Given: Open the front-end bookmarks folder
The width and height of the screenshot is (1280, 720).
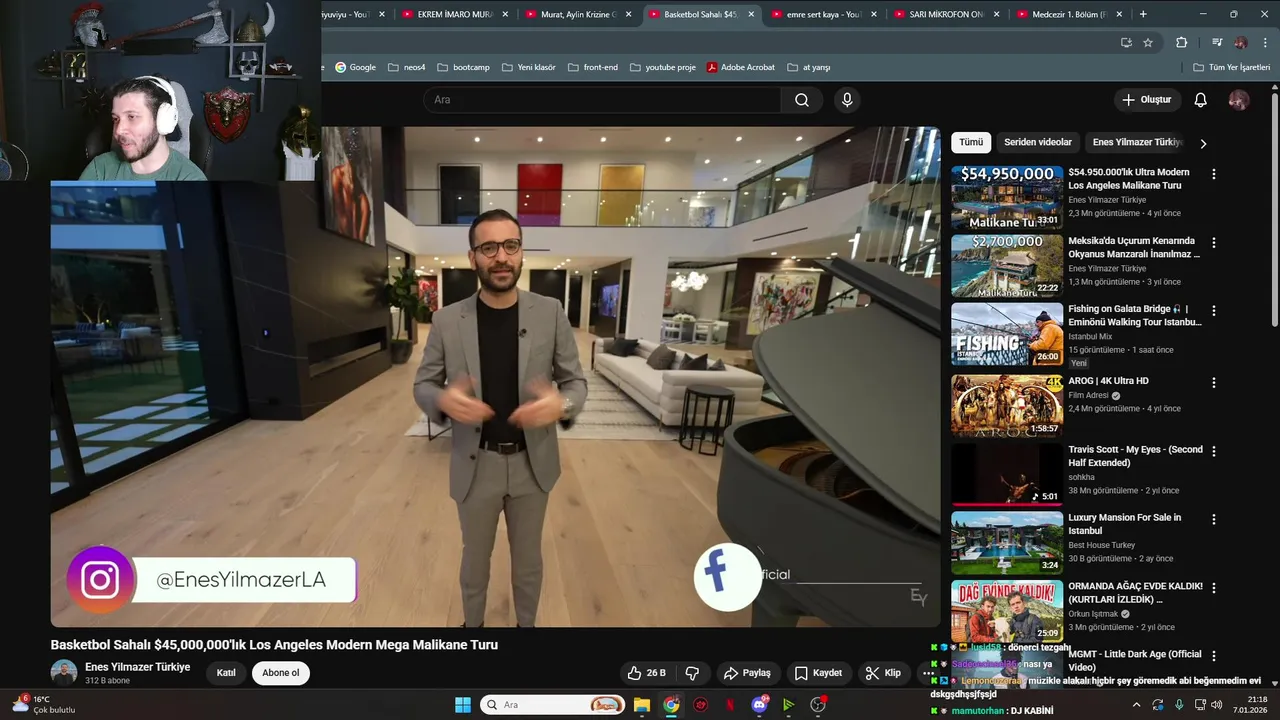Looking at the screenshot, I should point(592,67).
